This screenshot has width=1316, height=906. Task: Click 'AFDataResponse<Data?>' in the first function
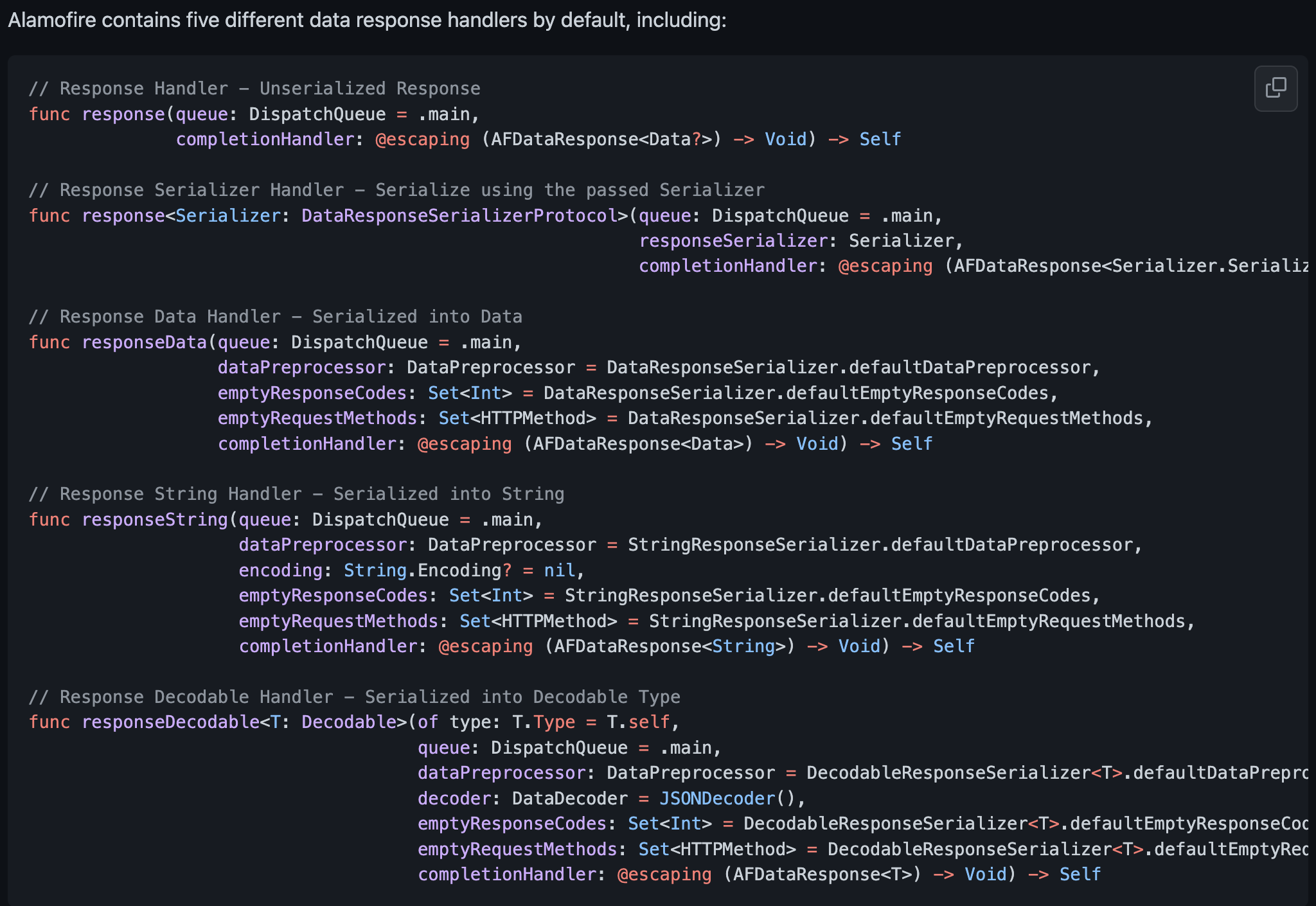pos(602,139)
